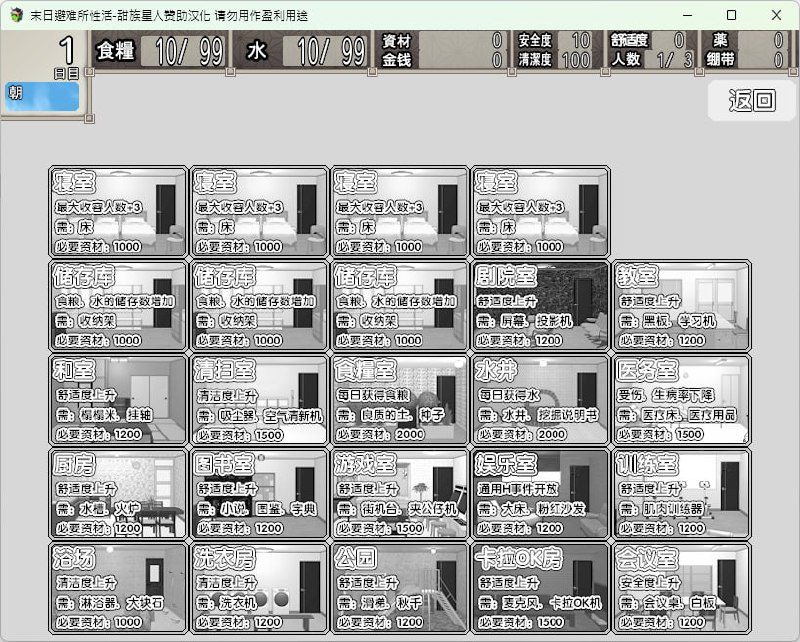Choose the 教室 classroom room
This screenshot has height=642, width=800.
click(681, 305)
